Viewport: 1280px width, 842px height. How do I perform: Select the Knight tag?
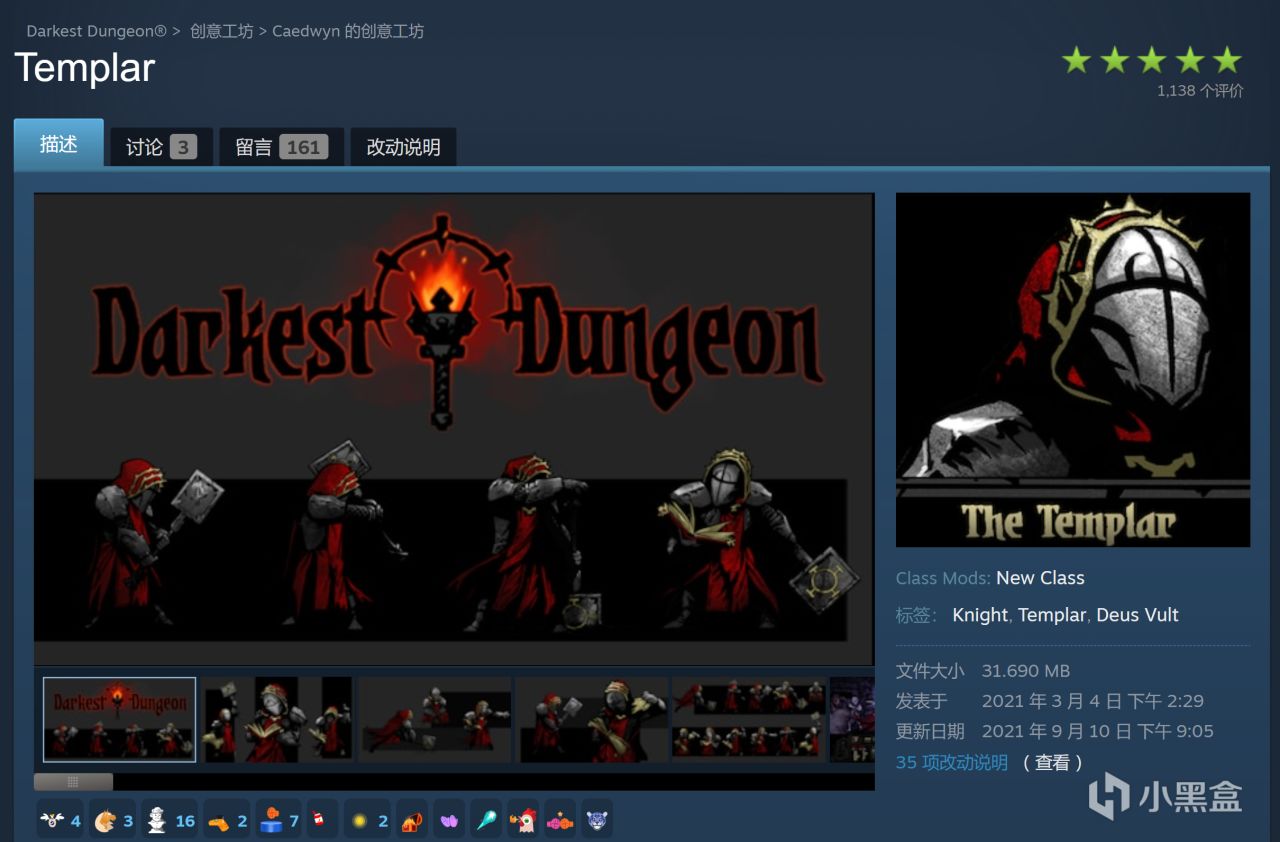point(980,615)
